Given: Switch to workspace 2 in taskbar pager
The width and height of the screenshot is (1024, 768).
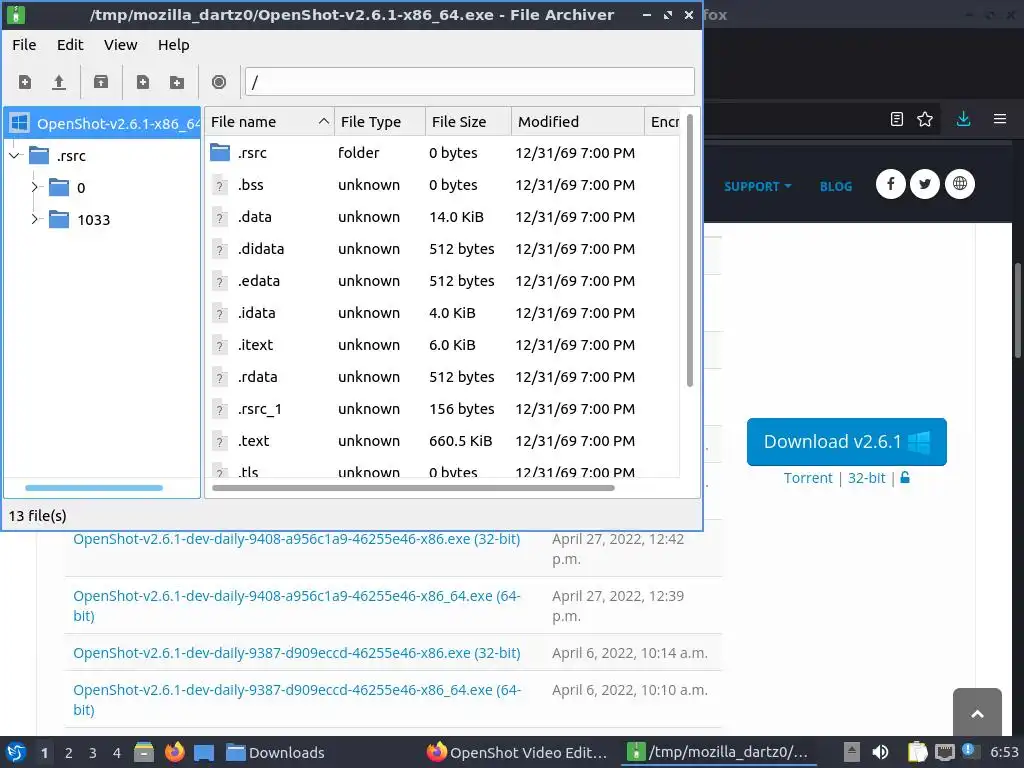Looking at the screenshot, I should coord(69,752).
